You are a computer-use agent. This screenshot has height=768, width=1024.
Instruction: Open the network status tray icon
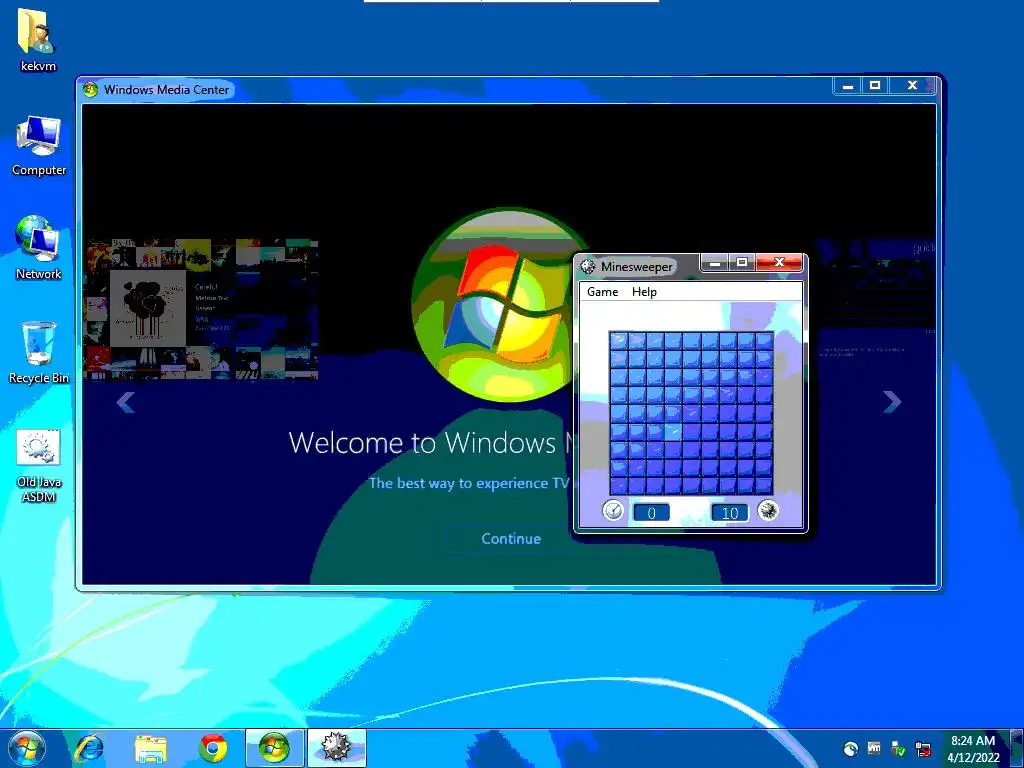coord(923,749)
